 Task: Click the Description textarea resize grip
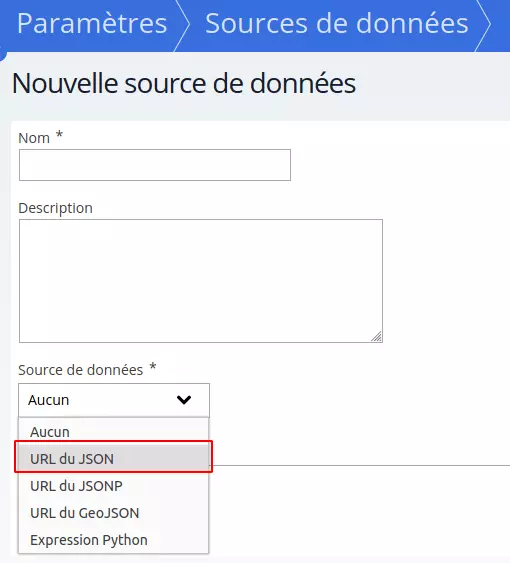[376, 336]
